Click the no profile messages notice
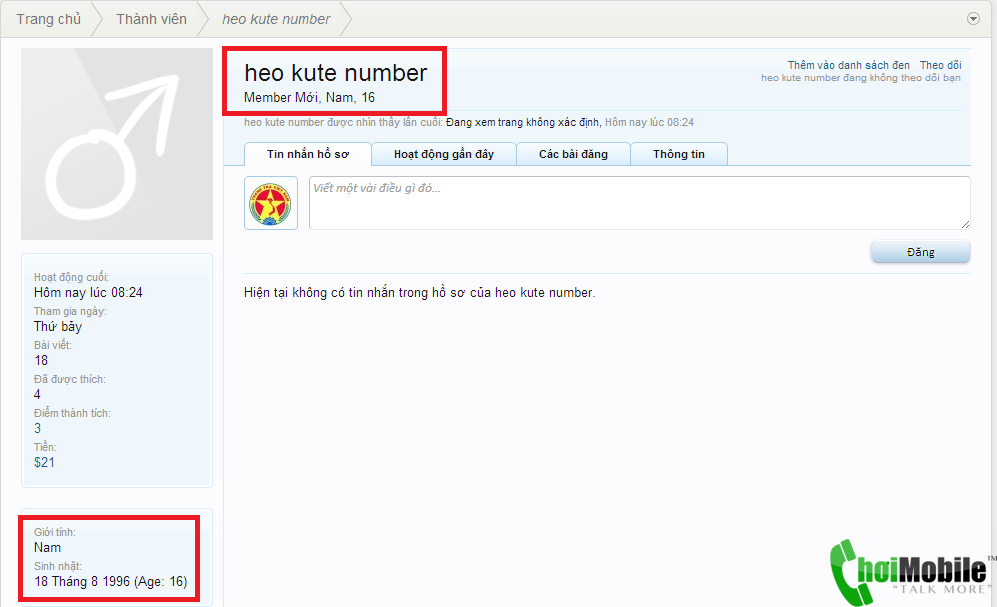The image size is (997, 607). pyautogui.click(x=420, y=292)
